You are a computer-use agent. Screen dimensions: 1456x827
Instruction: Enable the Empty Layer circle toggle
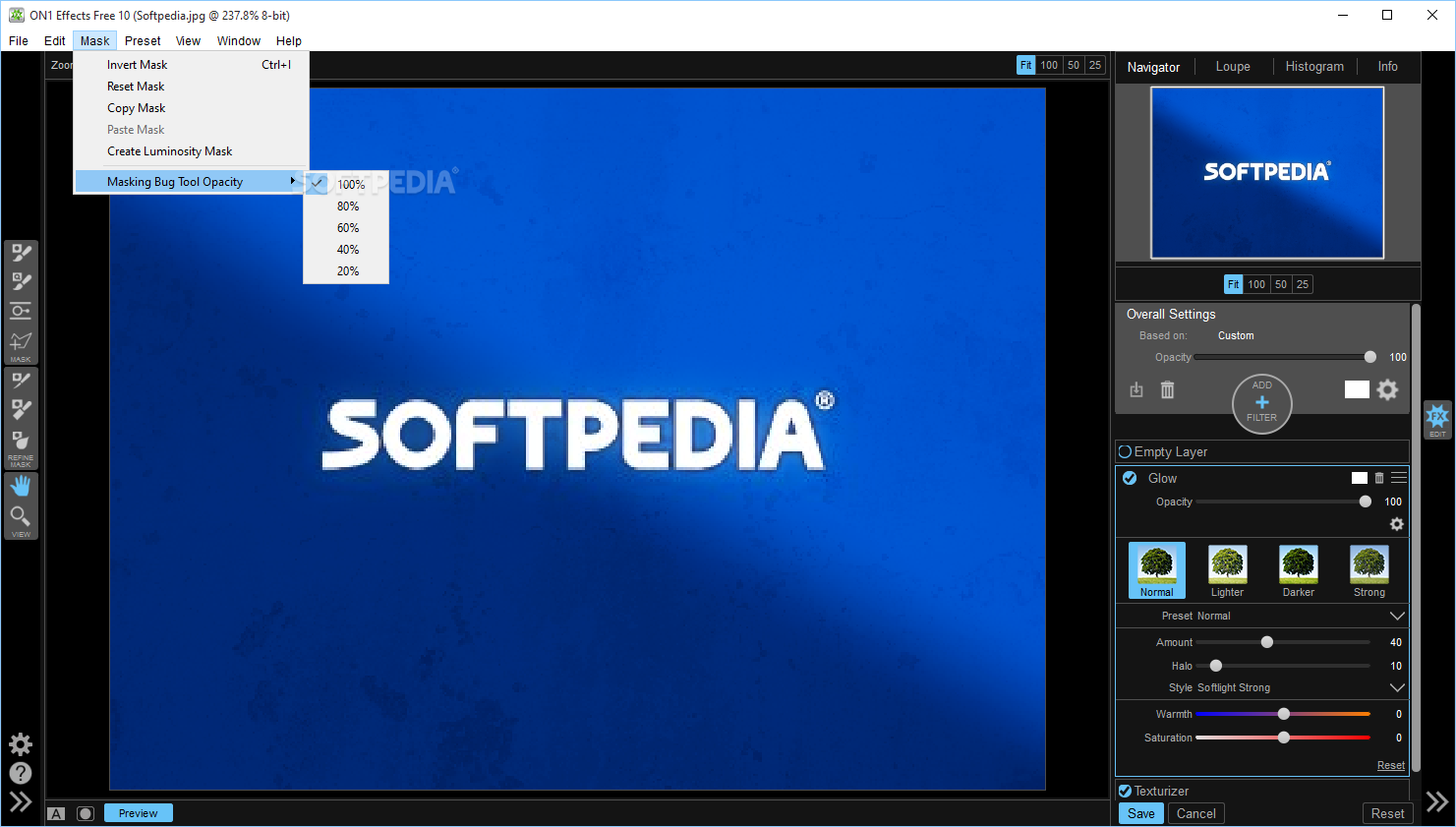1125,451
